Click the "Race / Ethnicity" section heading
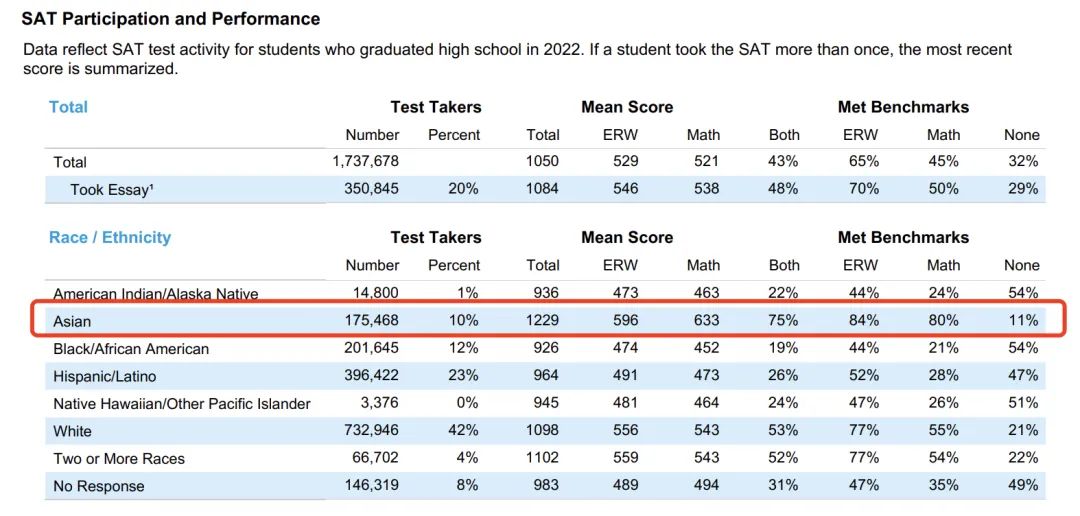 click(x=110, y=237)
